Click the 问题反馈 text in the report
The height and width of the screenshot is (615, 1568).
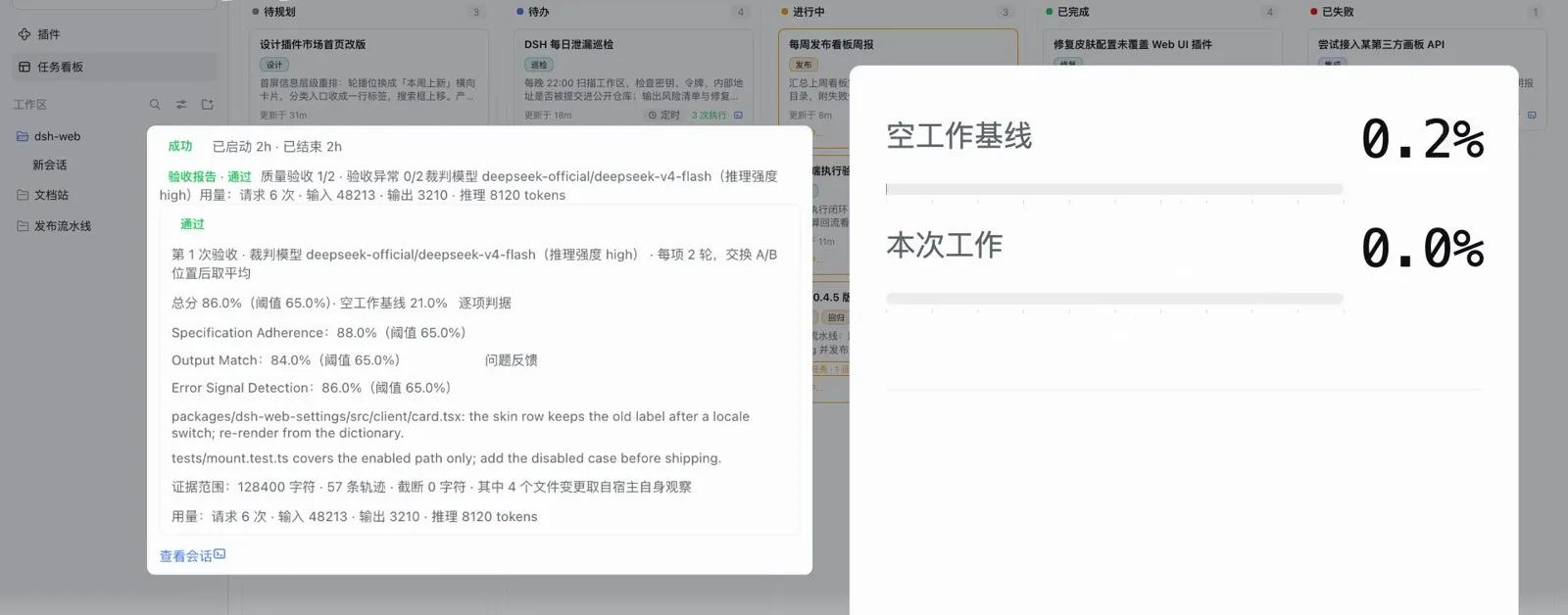(x=512, y=359)
